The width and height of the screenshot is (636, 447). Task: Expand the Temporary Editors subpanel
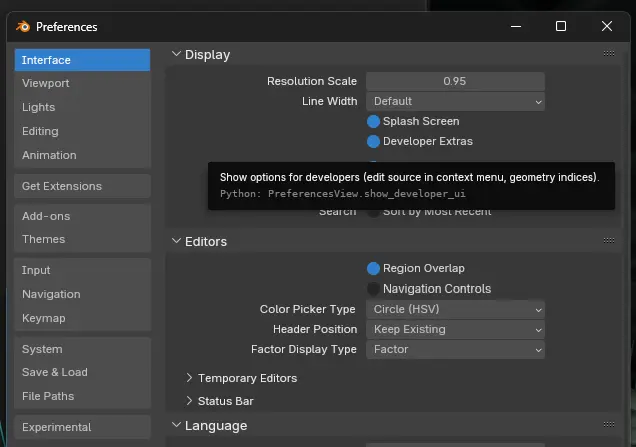point(189,378)
